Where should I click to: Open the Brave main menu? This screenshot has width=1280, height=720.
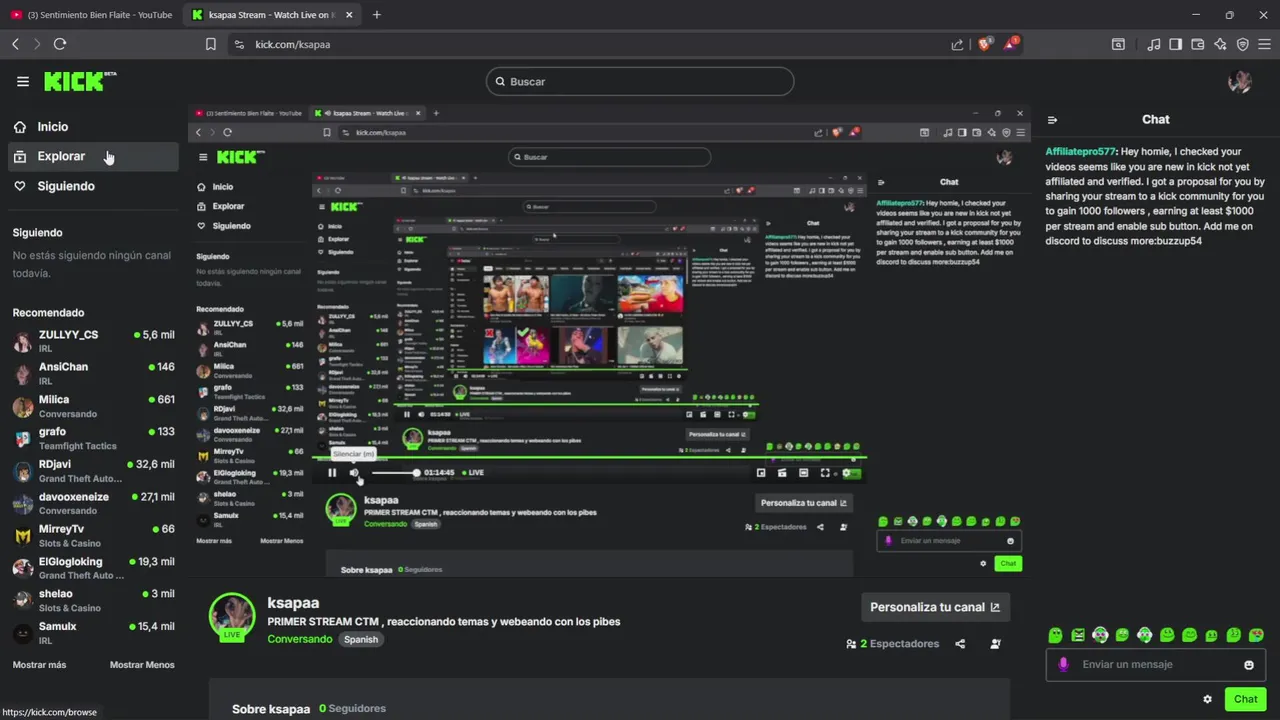click(x=1265, y=44)
